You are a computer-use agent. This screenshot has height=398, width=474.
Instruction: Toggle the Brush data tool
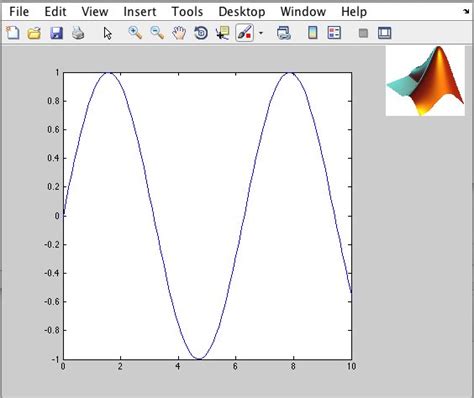[x=245, y=33]
